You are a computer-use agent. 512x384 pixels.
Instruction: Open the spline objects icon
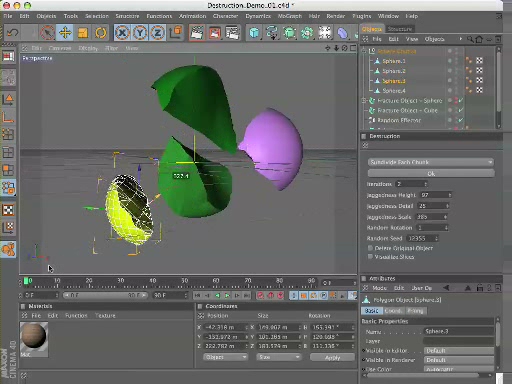(x=272, y=33)
